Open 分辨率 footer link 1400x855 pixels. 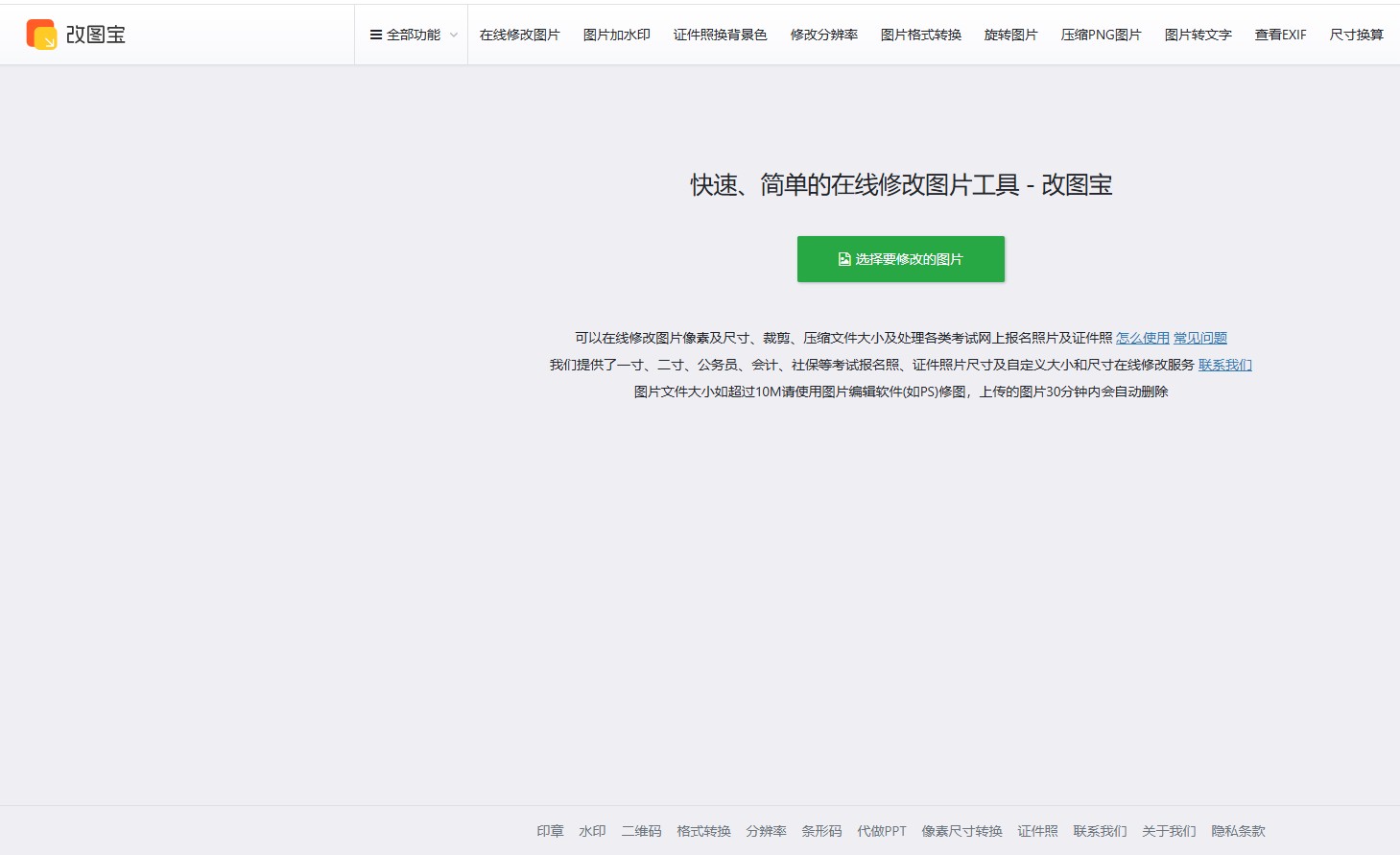766,831
